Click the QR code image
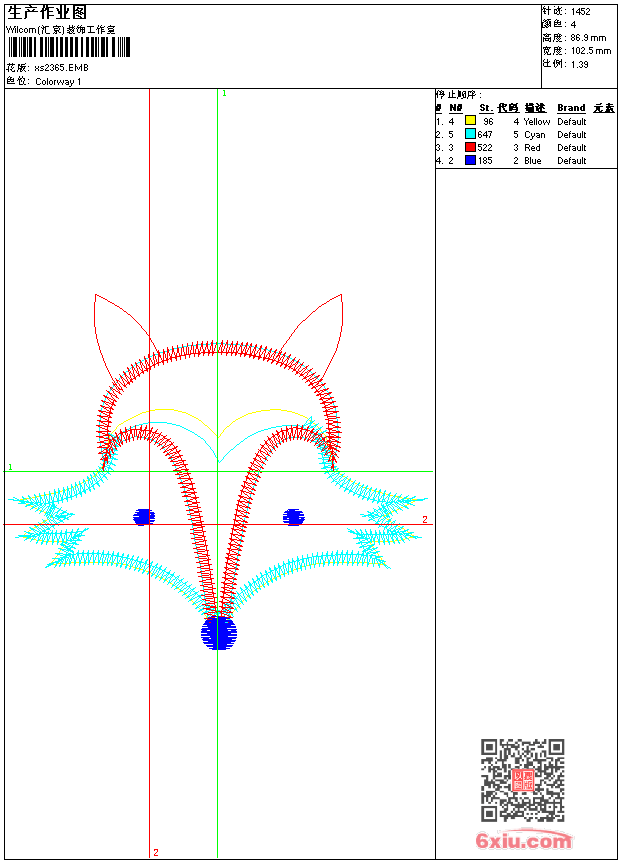 point(523,780)
